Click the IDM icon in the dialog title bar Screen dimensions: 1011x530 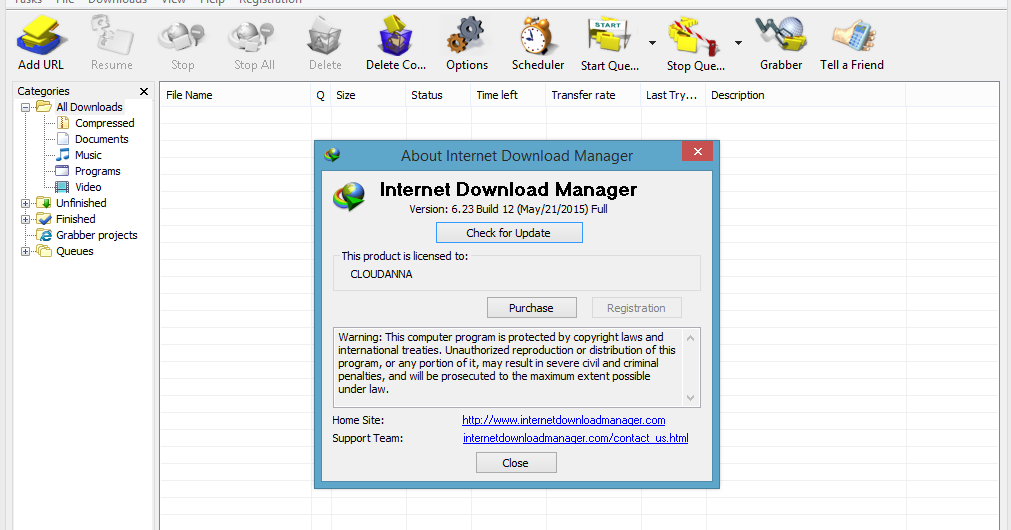pos(332,155)
